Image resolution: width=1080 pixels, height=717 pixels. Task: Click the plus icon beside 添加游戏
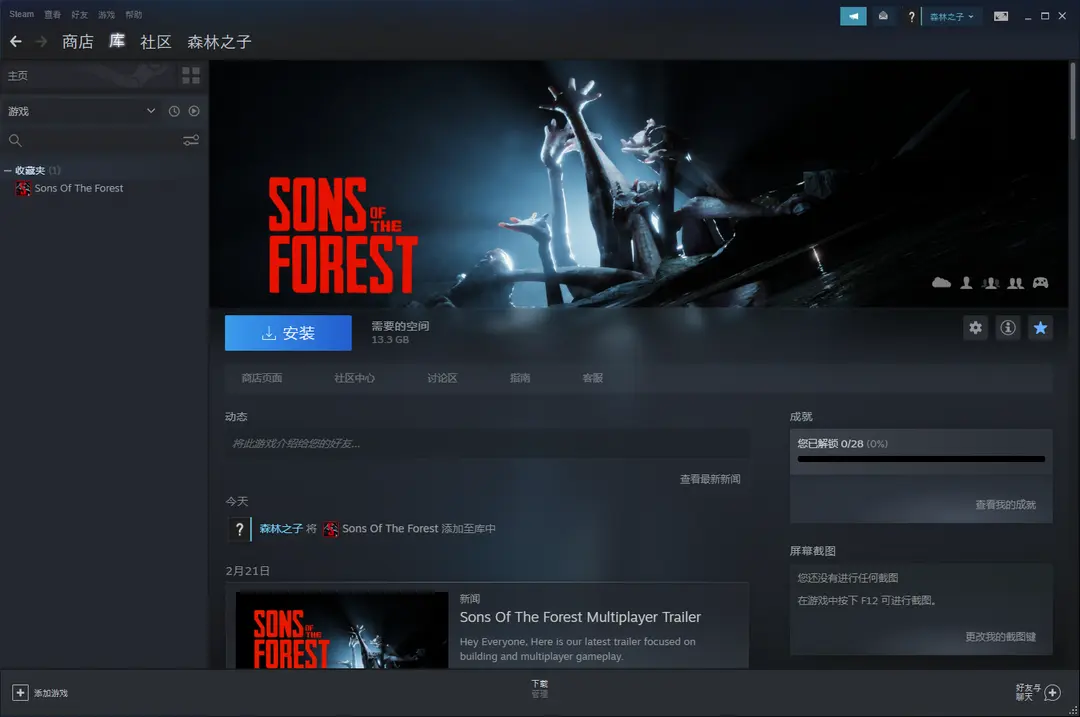[x=20, y=693]
